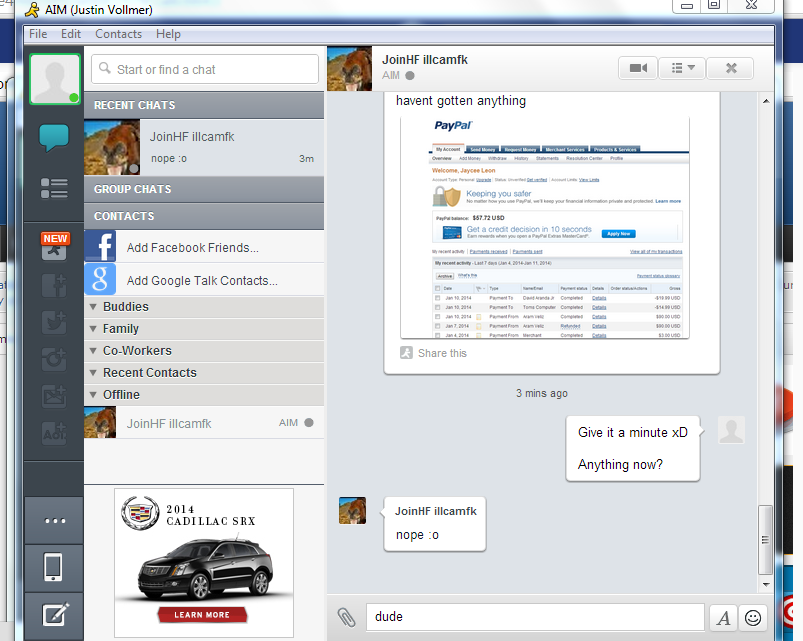Click the add Twitter sidebar icon
Viewport: 803px width, 641px height.
pyautogui.click(x=54, y=323)
